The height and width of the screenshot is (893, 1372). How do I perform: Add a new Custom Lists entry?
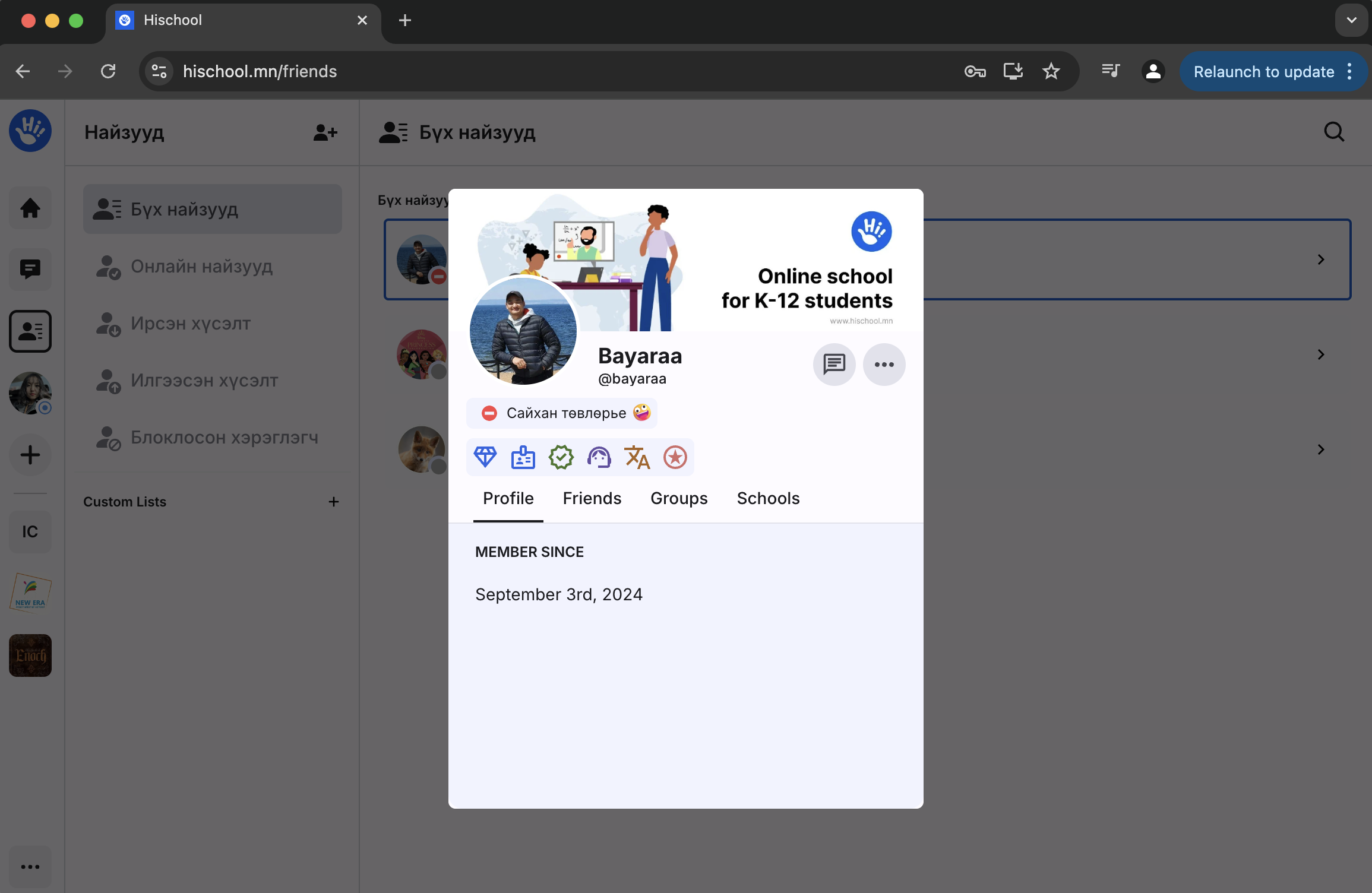pyautogui.click(x=334, y=502)
